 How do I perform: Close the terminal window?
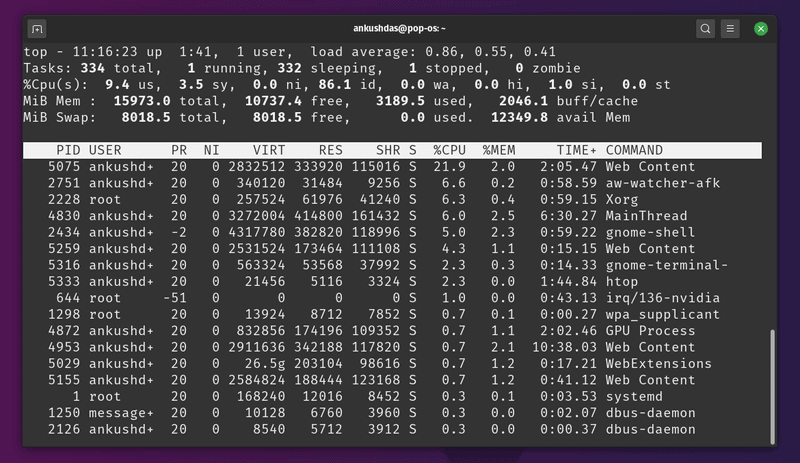(x=761, y=29)
